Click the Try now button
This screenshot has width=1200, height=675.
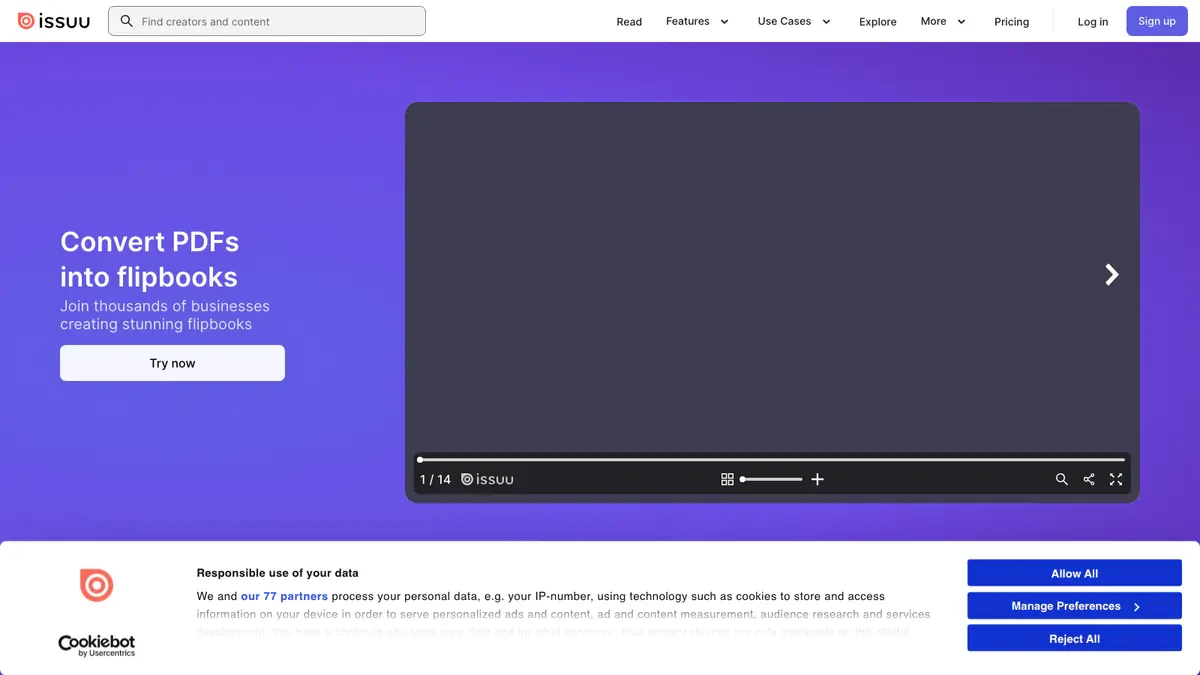click(172, 363)
